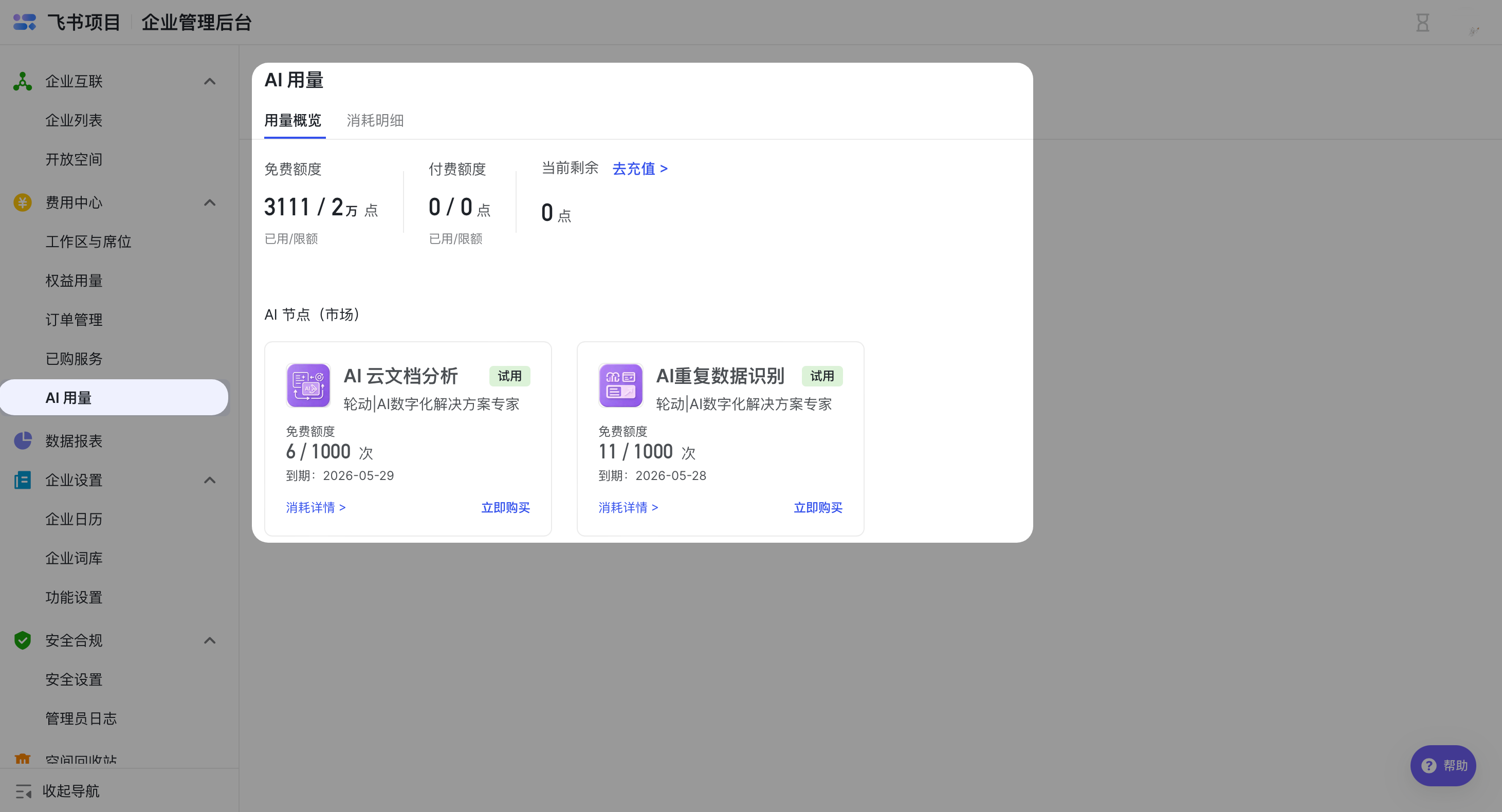Click 立即购买 for AI 云文档分析
This screenshot has width=1502, height=812.
(x=505, y=508)
